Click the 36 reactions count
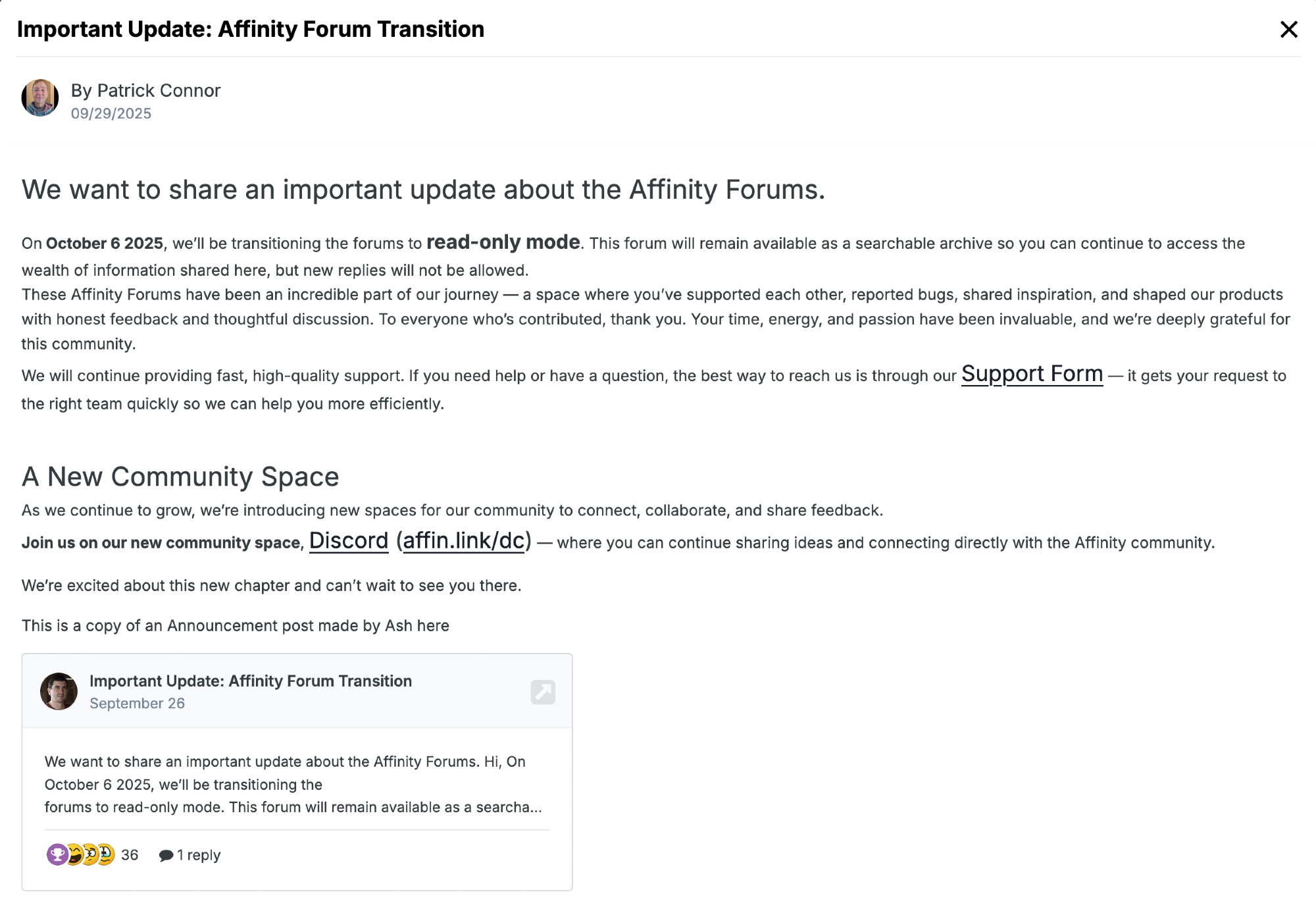1316x905 pixels. click(130, 855)
